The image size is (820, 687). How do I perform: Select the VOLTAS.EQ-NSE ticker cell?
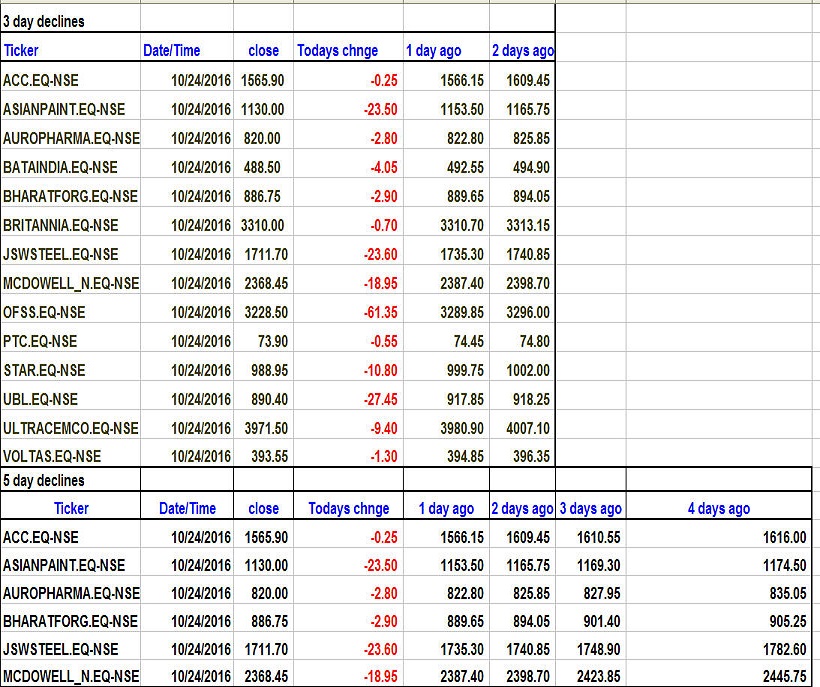(x=52, y=457)
